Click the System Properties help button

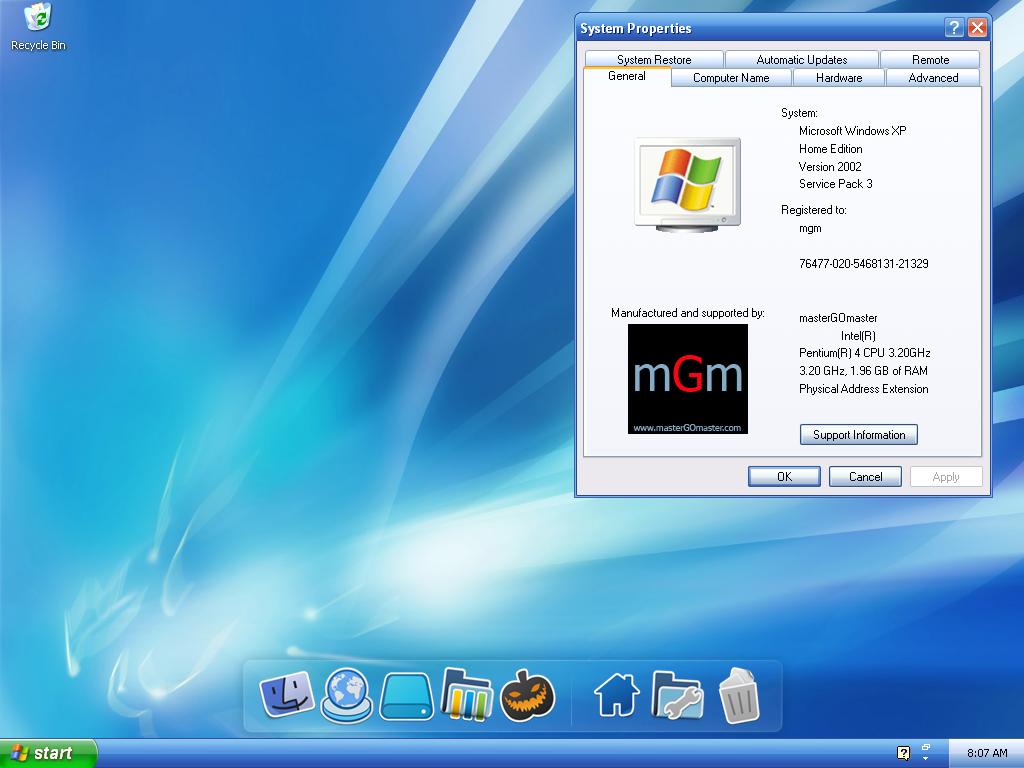953,27
